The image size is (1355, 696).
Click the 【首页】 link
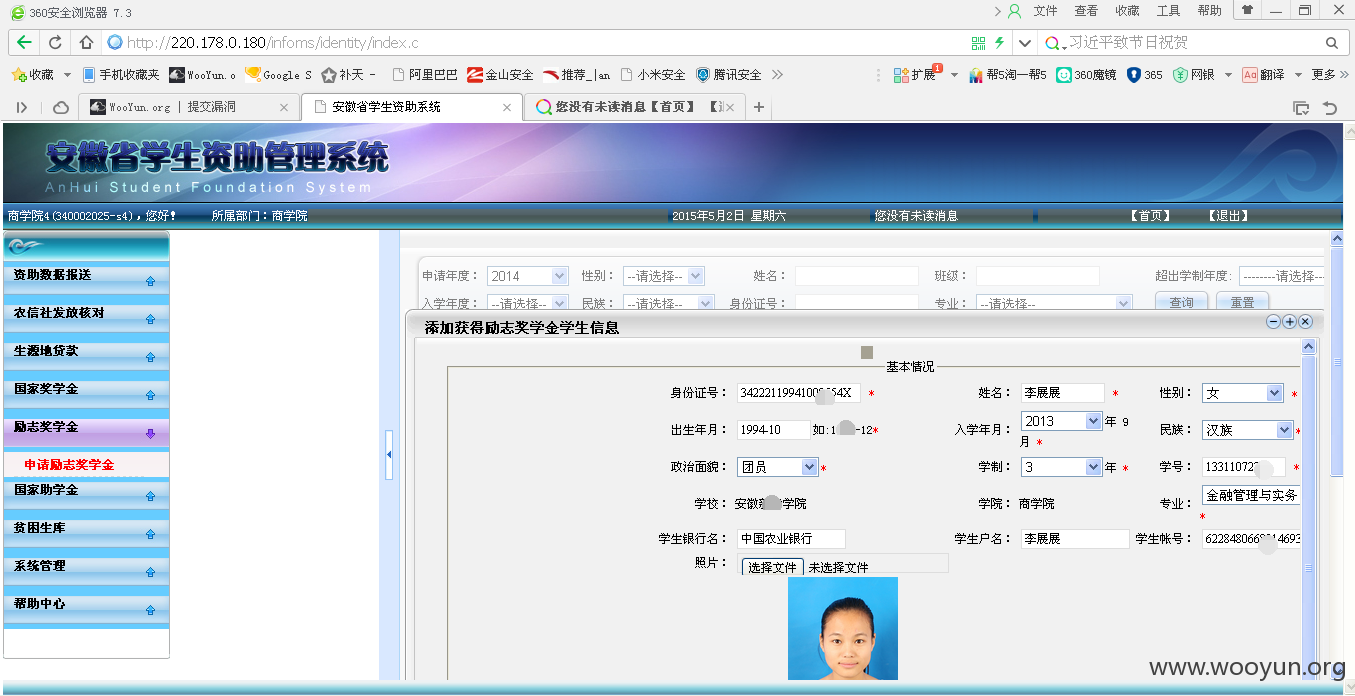(x=1150, y=216)
